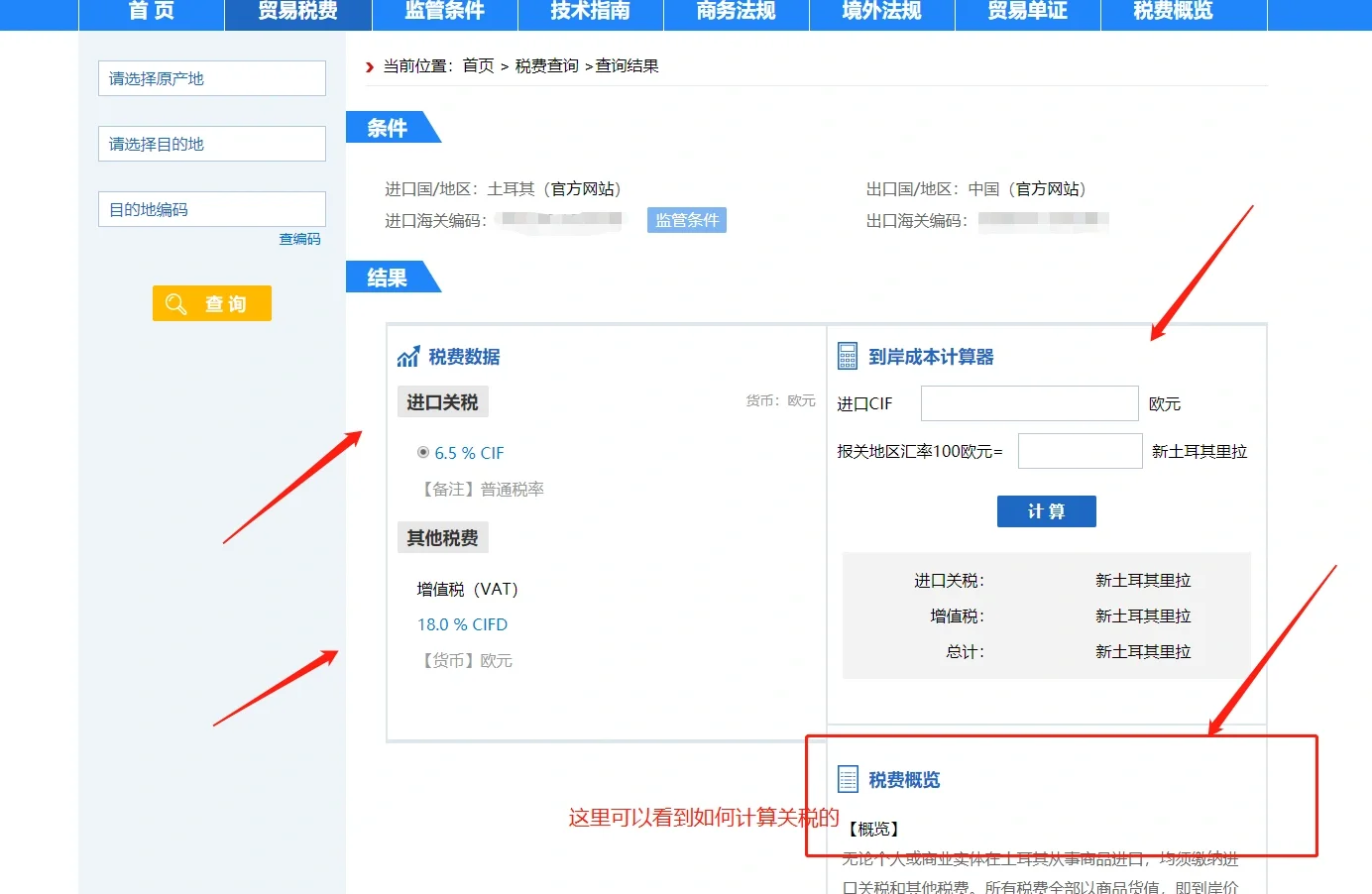Click the 目的地编码 input field
1372x894 pixels.
(x=212, y=209)
